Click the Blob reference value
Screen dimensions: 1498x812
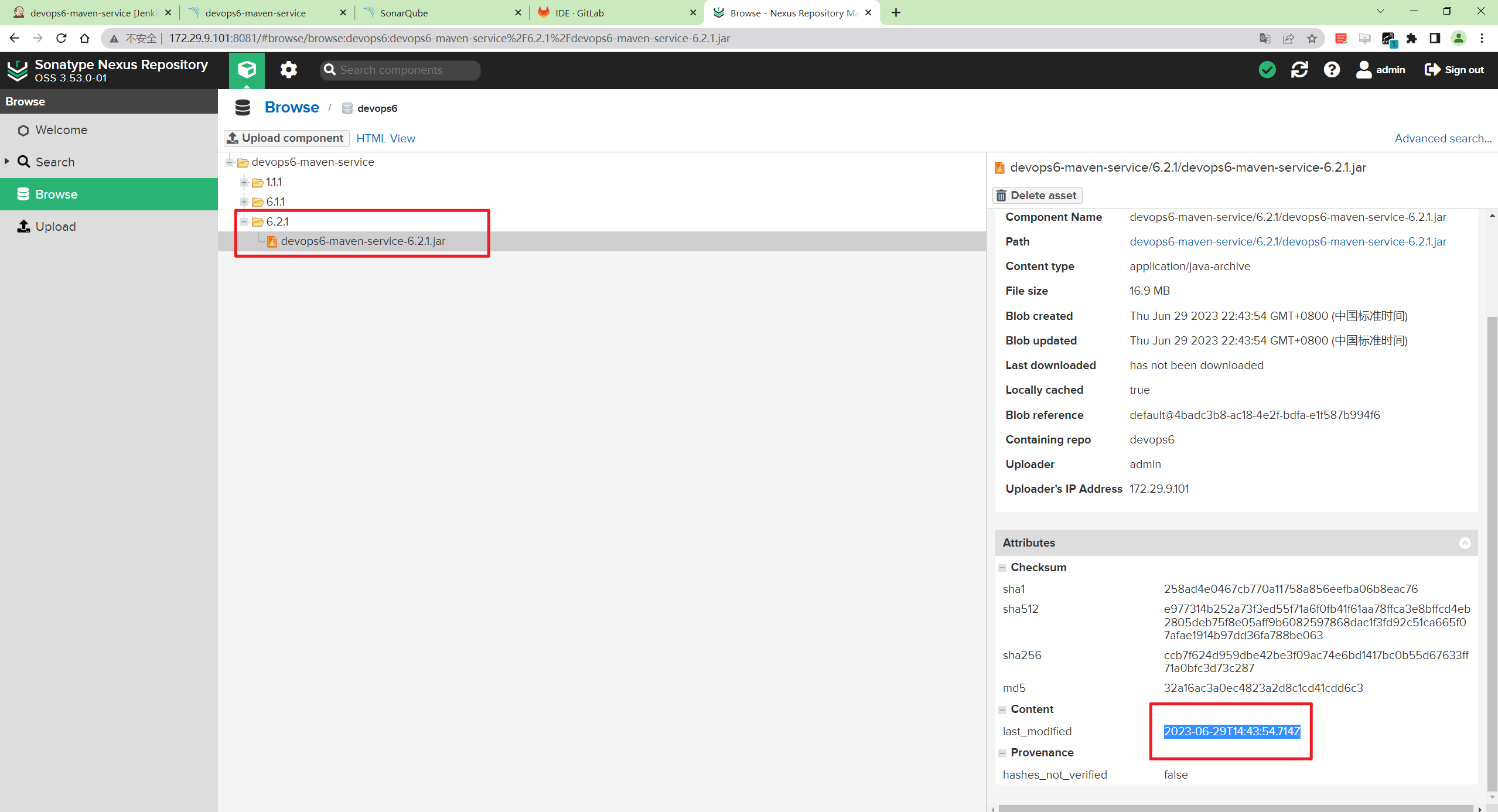[1254, 415]
